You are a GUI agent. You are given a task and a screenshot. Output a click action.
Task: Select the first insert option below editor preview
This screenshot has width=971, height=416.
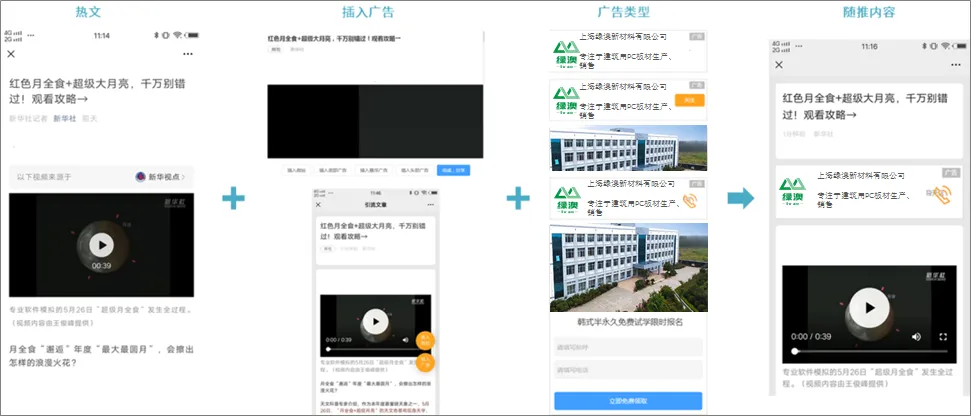(x=294, y=171)
